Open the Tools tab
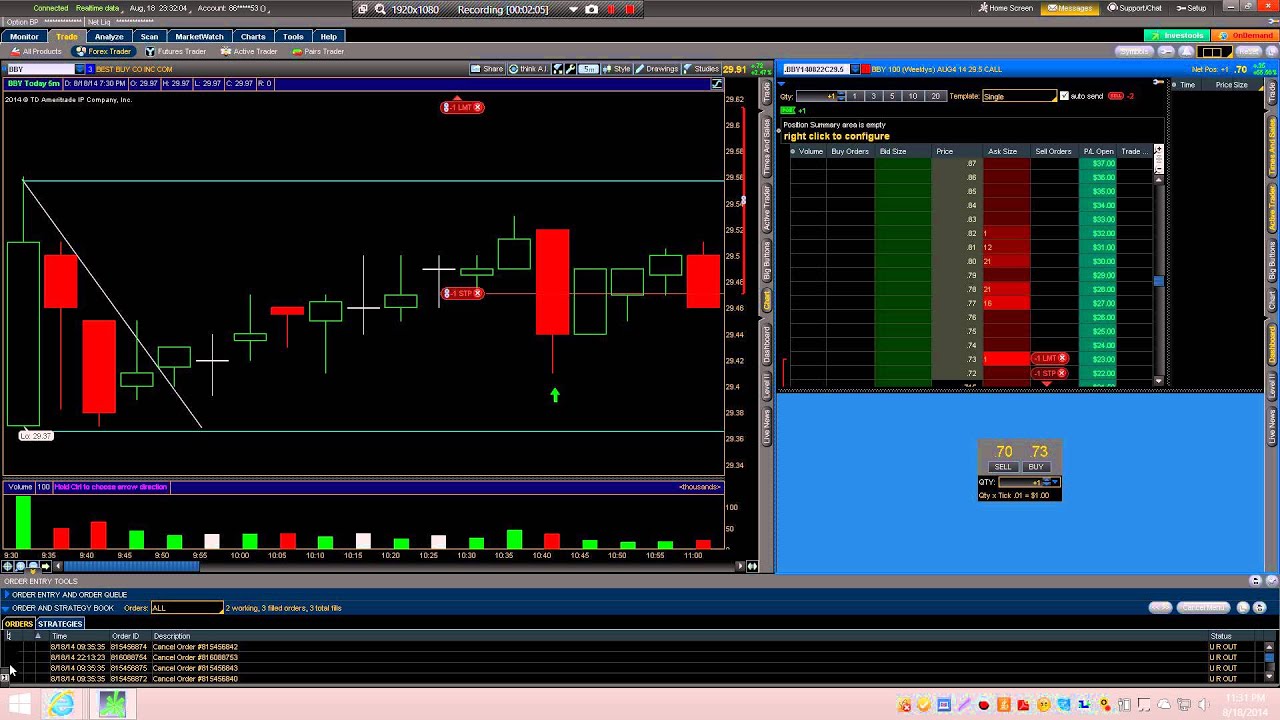Screen dimensions: 1280x720 (x=293, y=36)
